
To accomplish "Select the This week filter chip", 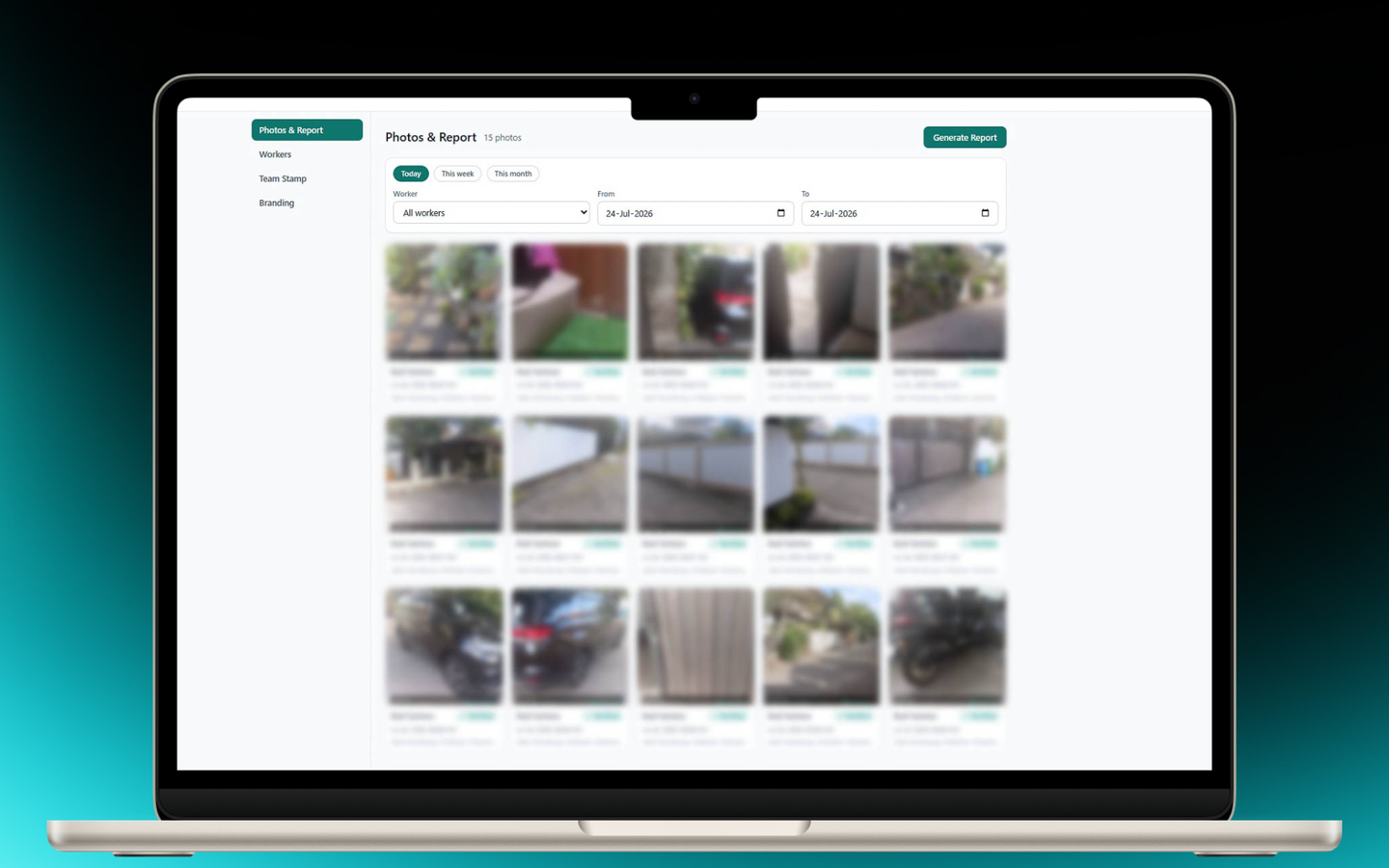I will click(457, 174).
